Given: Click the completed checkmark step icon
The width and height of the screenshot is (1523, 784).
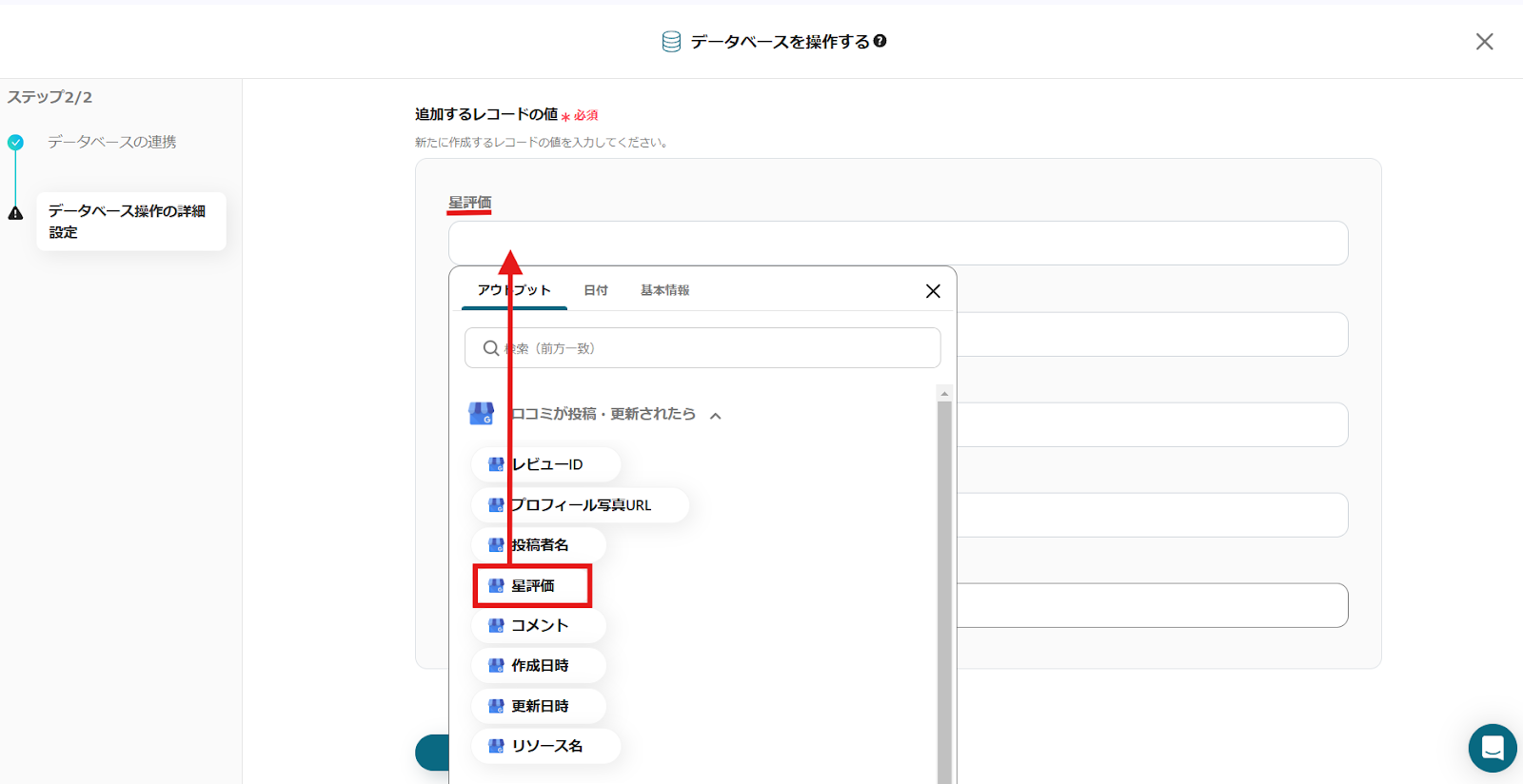Looking at the screenshot, I should (x=15, y=143).
